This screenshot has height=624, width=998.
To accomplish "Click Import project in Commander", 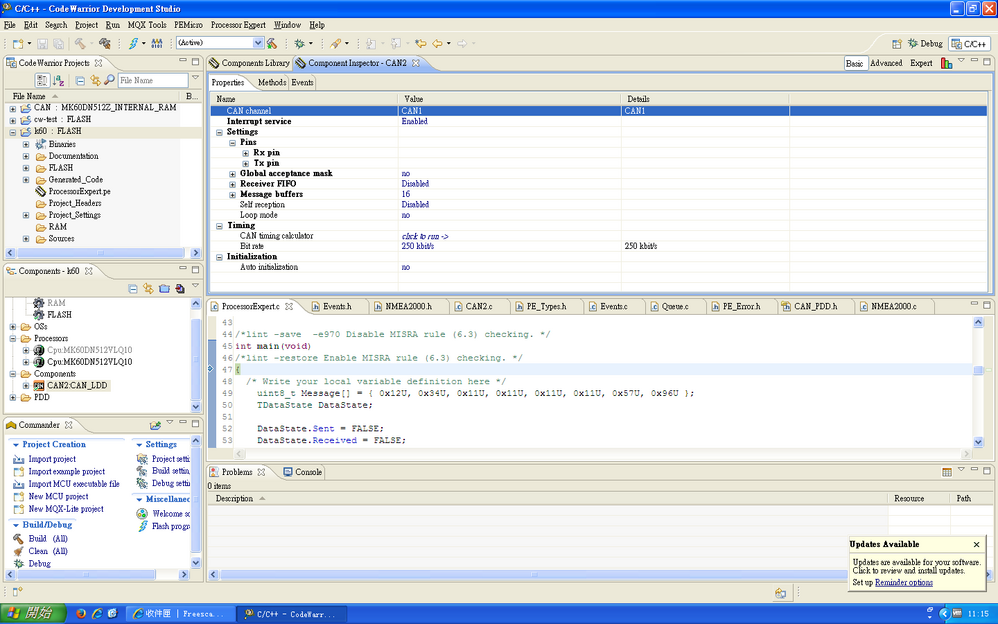I will click(x=52, y=459).
